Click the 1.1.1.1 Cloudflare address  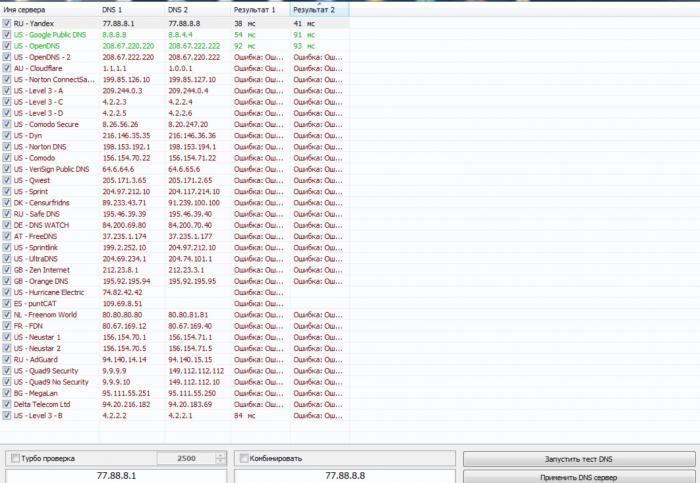(114, 68)
